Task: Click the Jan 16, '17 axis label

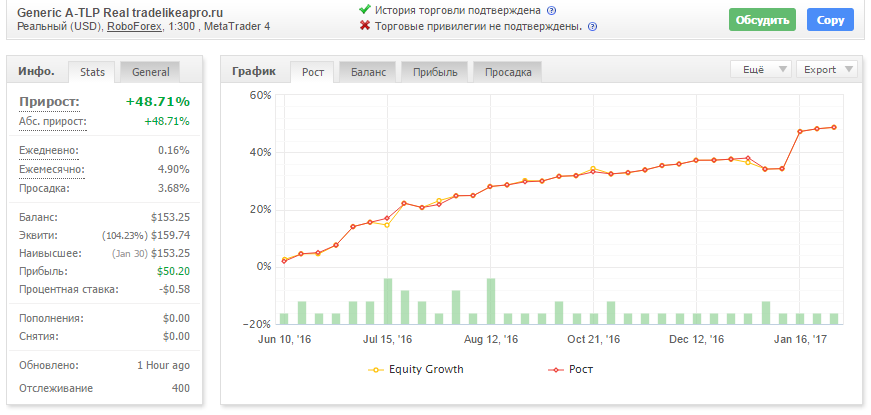Action: click(799, 339)
